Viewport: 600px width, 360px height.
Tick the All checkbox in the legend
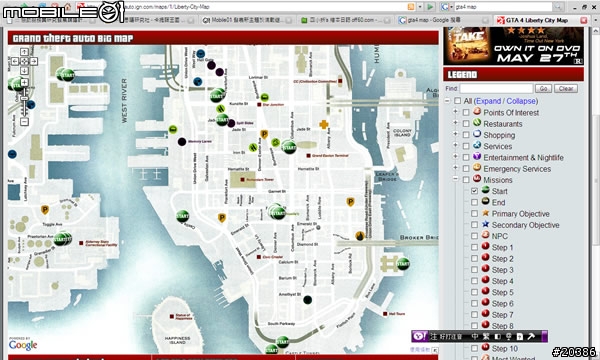(457, 101)
